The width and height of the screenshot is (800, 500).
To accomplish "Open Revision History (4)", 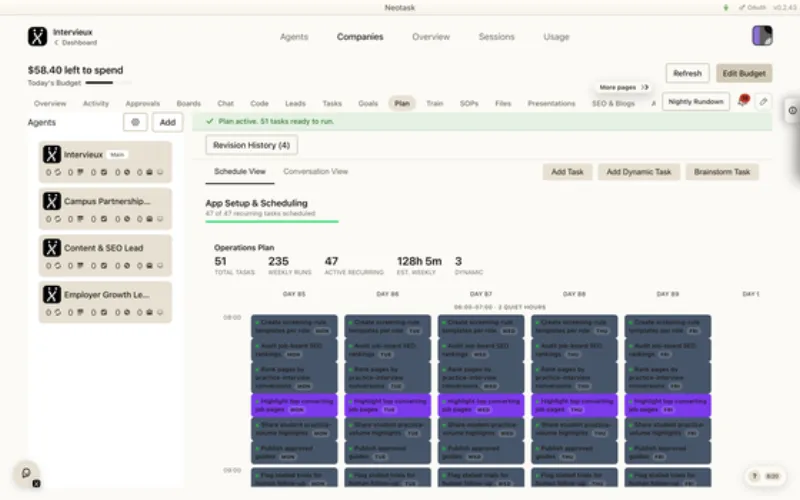I will pyautogui.click(x=252, y=145).
